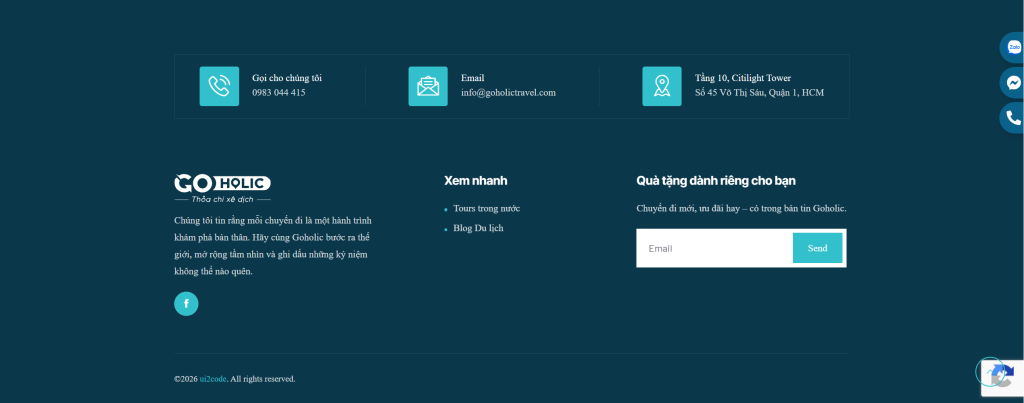
Task: Follow the ui2code link in the copyright line
Action: (x=212, y=379)
